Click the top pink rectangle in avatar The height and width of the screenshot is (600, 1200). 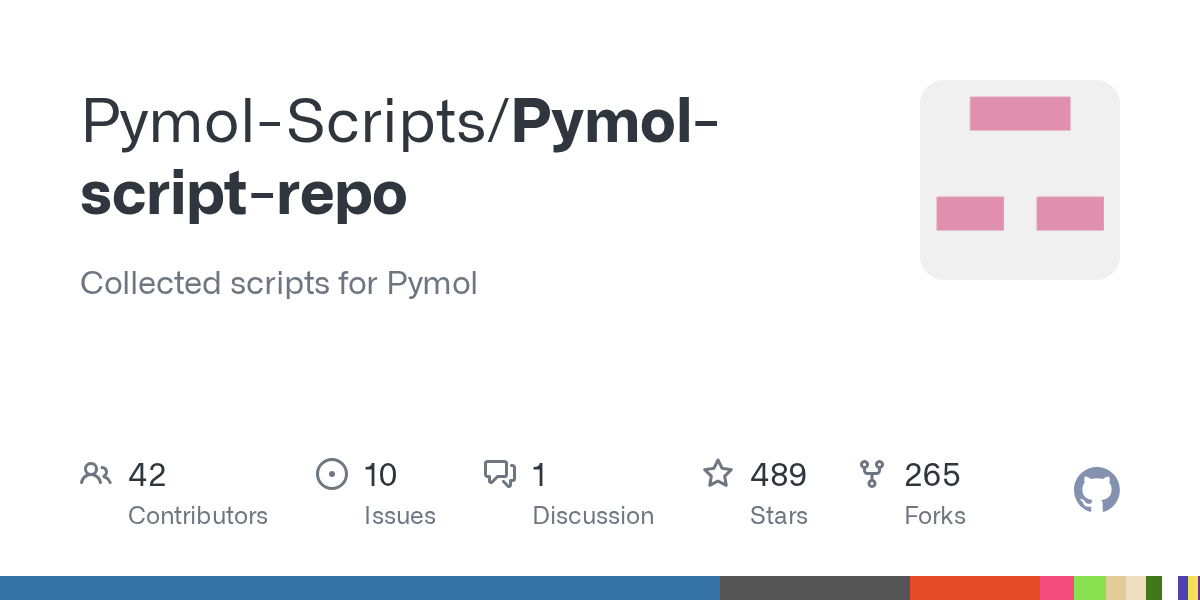pyautogui.click(x=1020, y=113)
